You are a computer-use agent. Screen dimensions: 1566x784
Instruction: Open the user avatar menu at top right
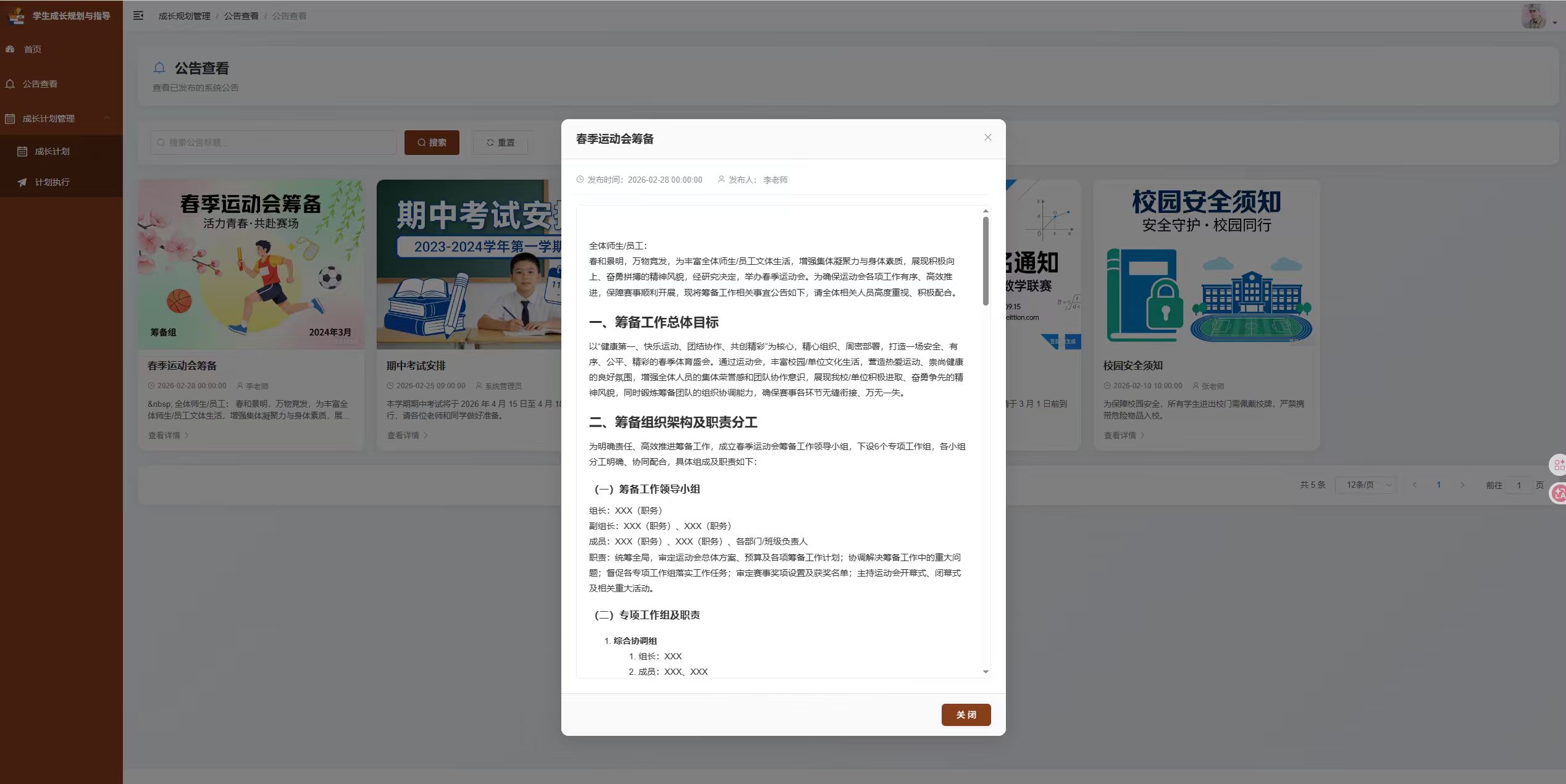click(1533, 16)
